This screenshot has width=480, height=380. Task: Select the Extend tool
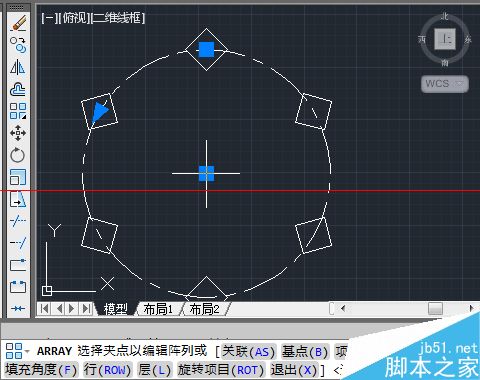18,243
